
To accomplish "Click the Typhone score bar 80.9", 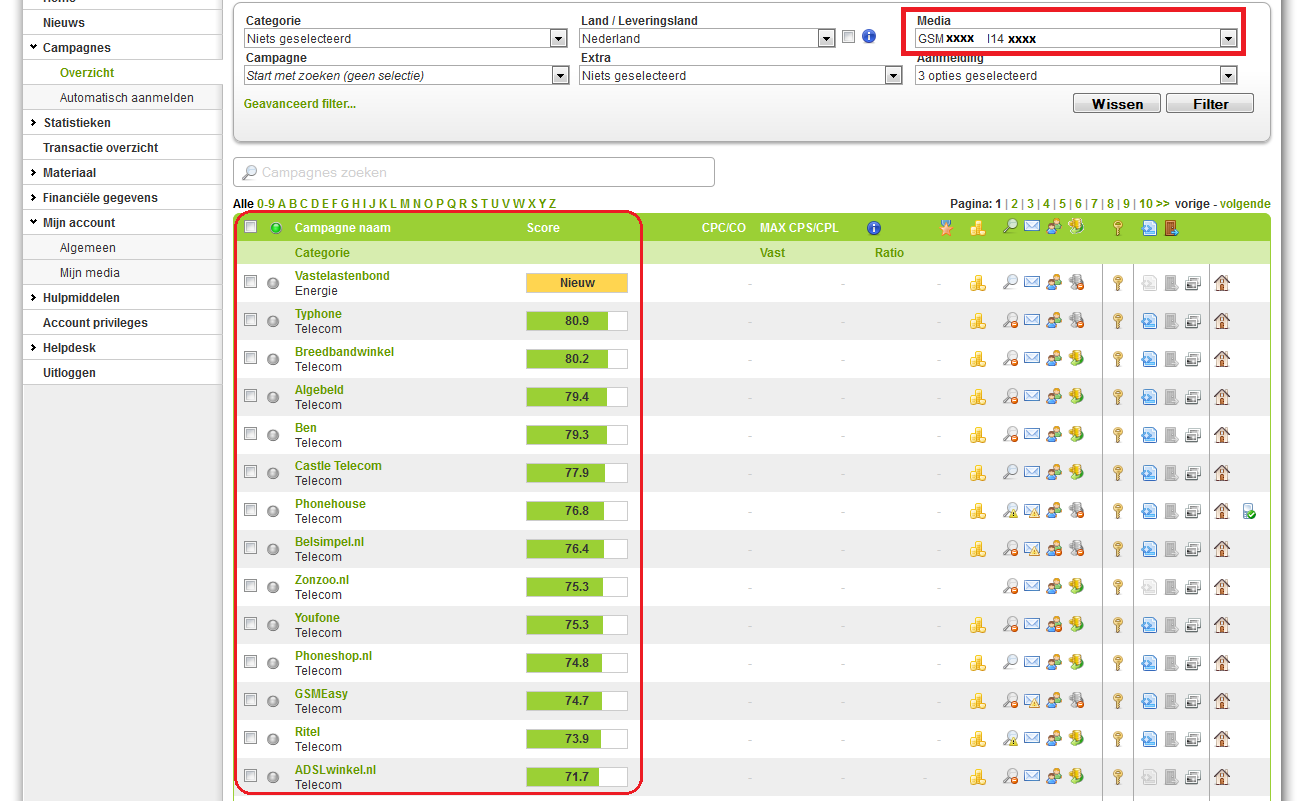I will [577, 321].
